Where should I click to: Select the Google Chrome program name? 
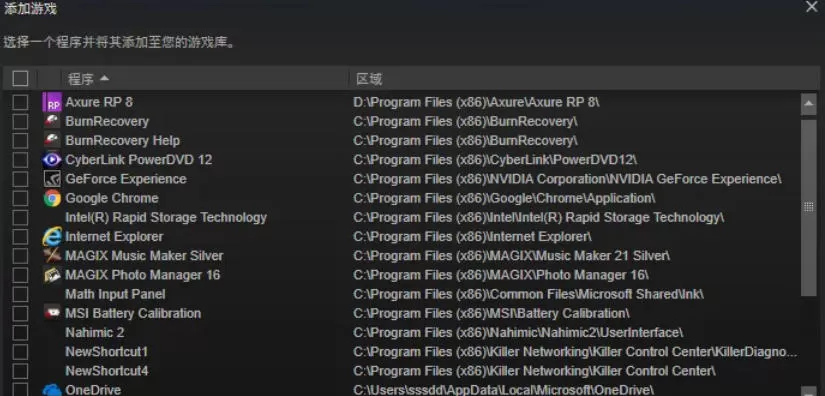pos(112,198)
